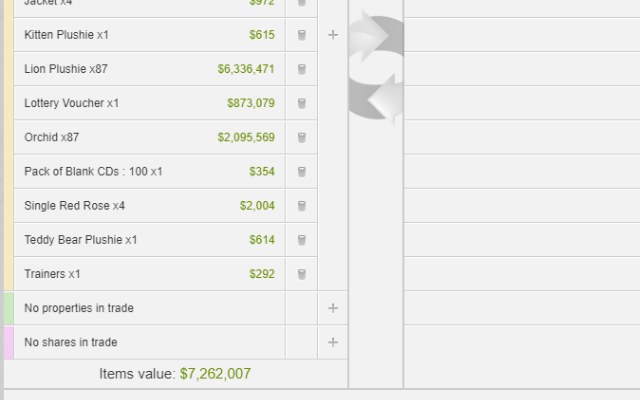
Task: Add items with the plus beside Kitten Plushie
Action: 333,35
